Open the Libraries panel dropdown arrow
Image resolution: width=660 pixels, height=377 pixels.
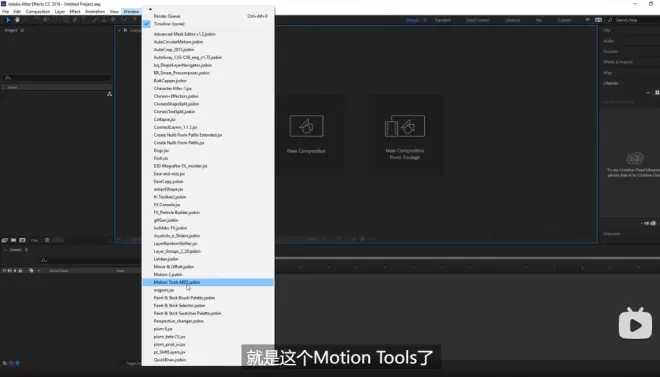[648, 93]
